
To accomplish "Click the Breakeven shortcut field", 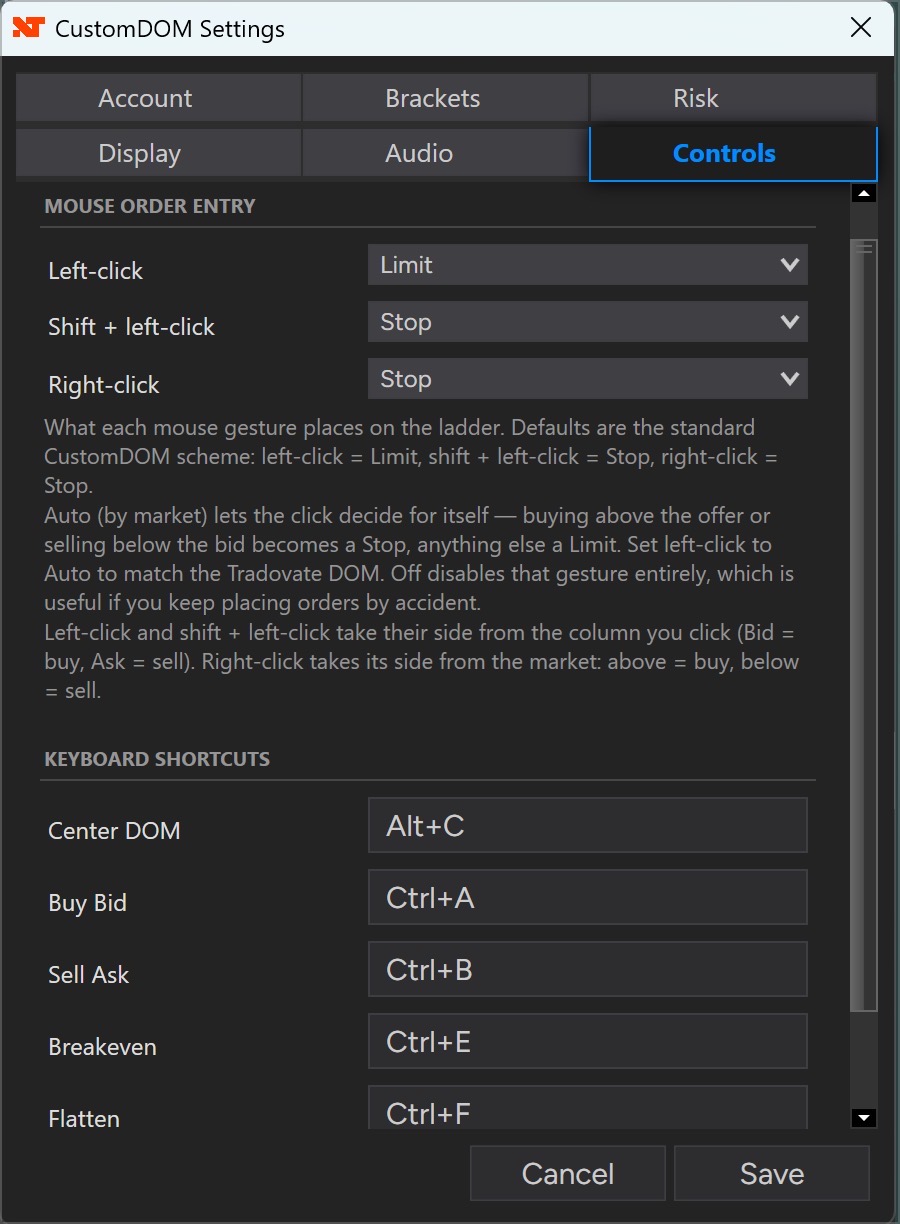I will 588,1041.
